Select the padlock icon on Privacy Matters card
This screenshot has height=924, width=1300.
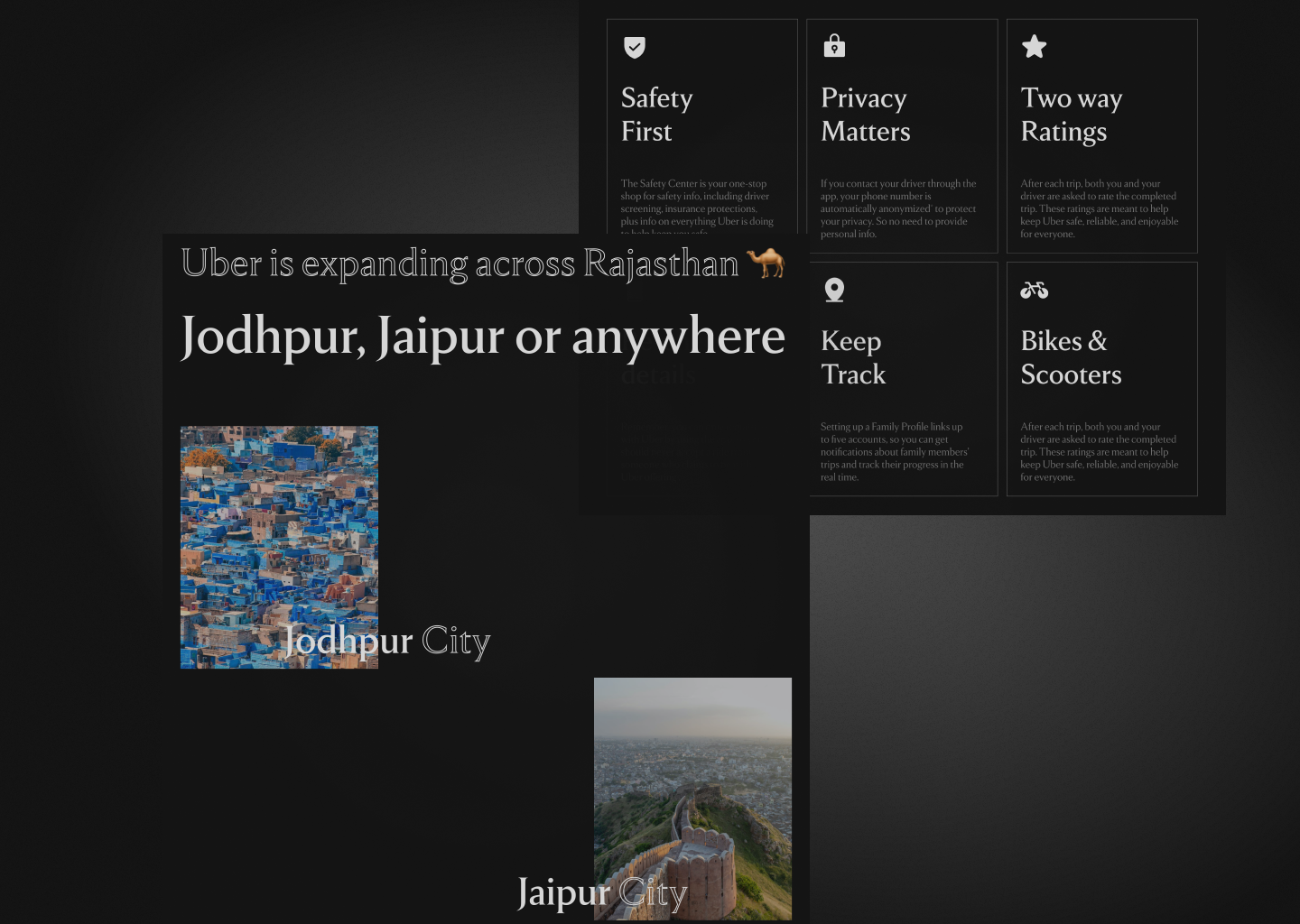834,46
